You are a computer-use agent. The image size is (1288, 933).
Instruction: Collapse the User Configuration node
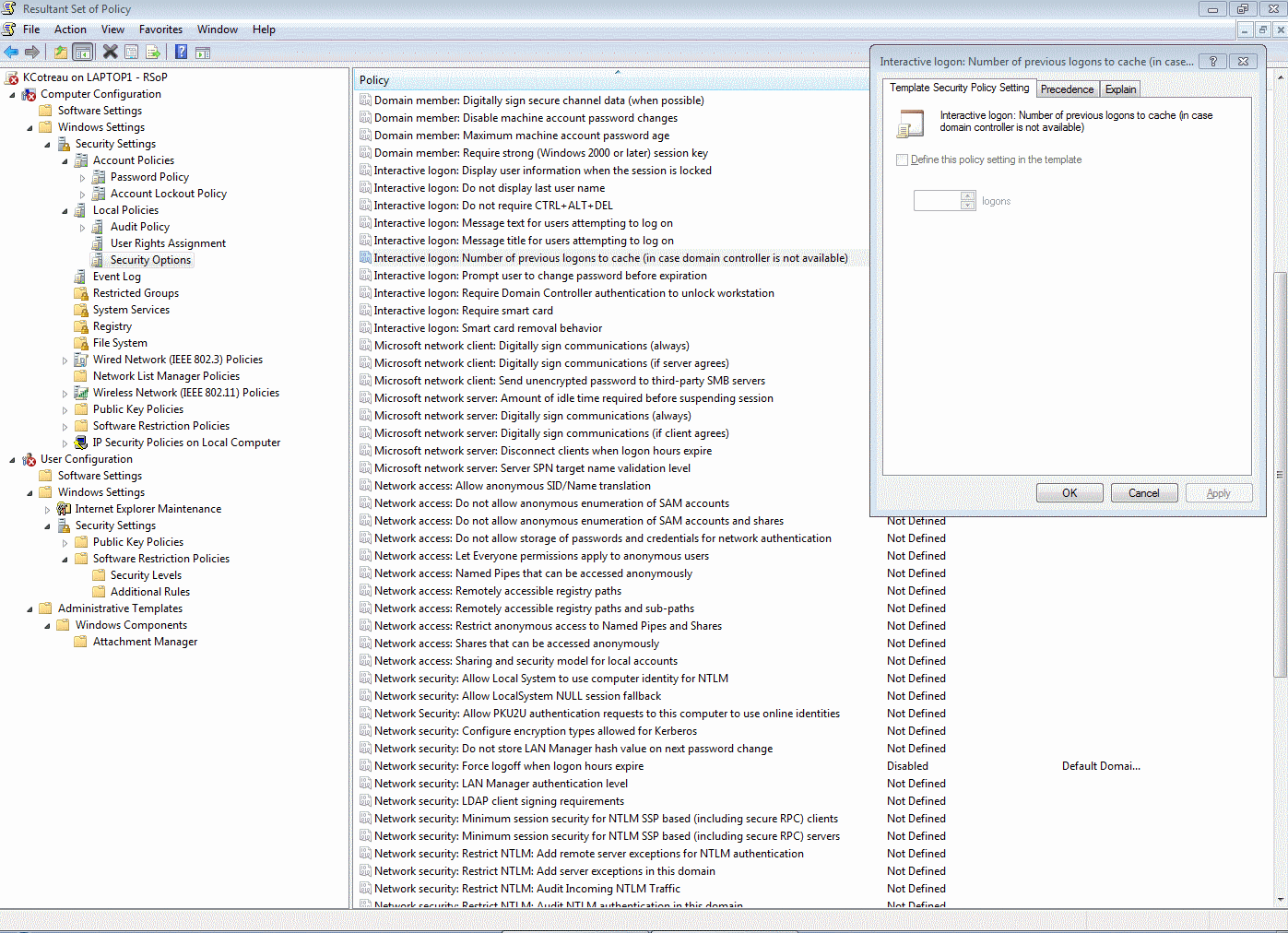tap(12, 459)
